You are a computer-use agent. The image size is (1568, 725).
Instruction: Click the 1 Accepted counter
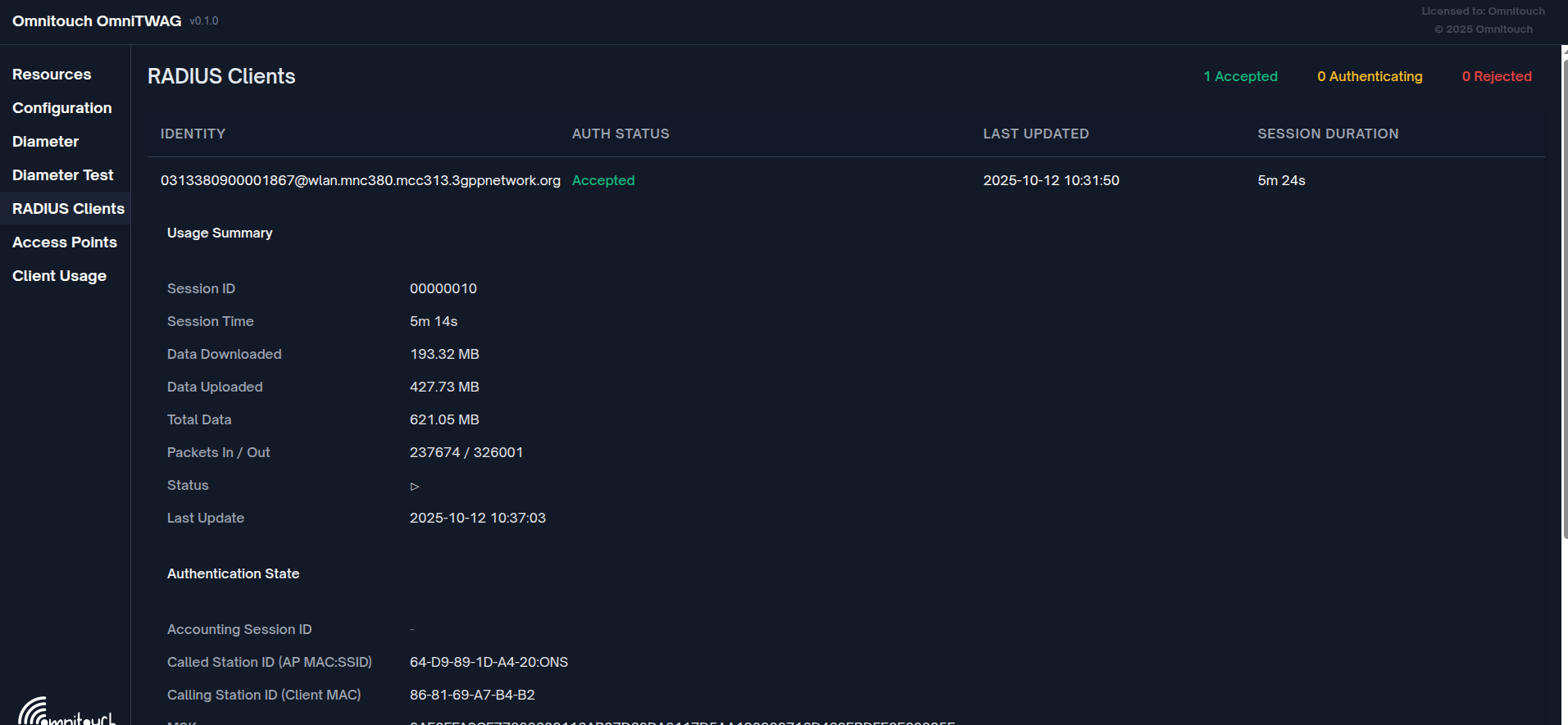(1240, 76)
